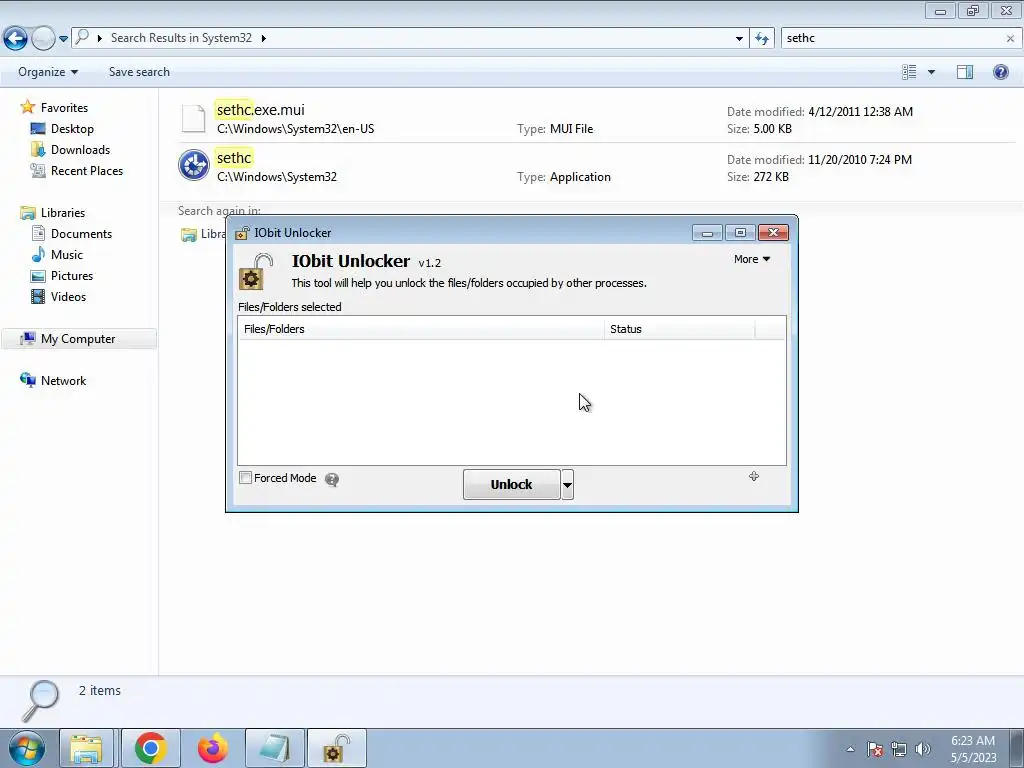Image resolution: width=1024 pixels, height=768 pixels.
Task: Open the Music library
Action: click(x=67, y=255)
